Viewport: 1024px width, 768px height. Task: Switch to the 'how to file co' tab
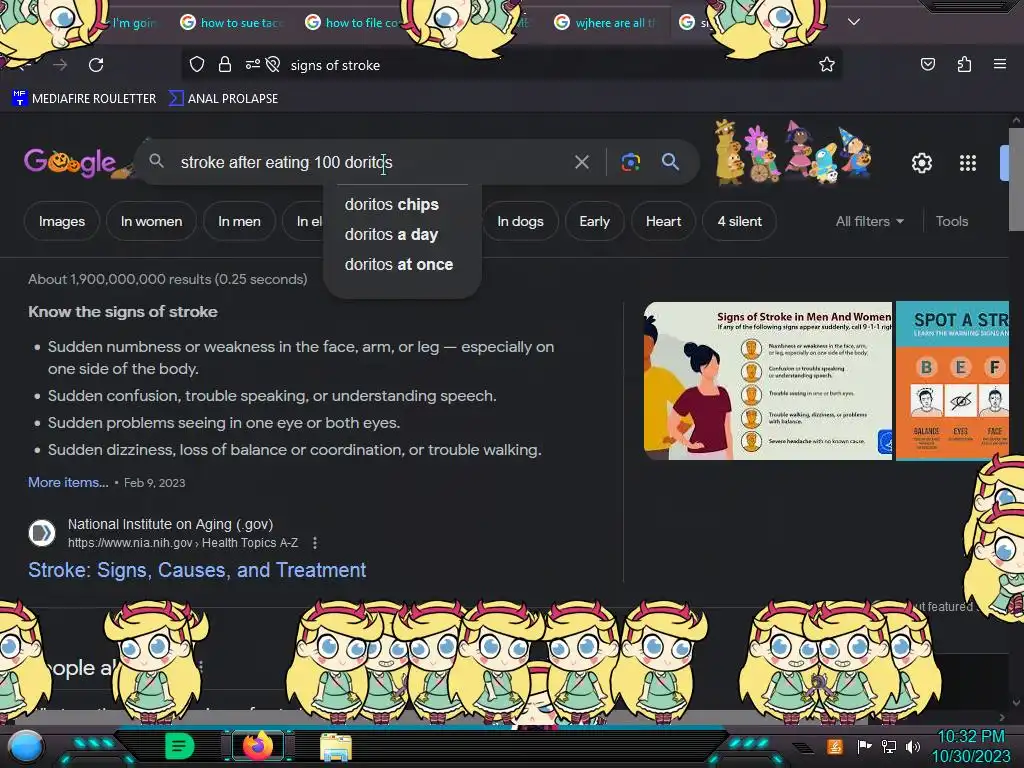(x=356, y=23)
